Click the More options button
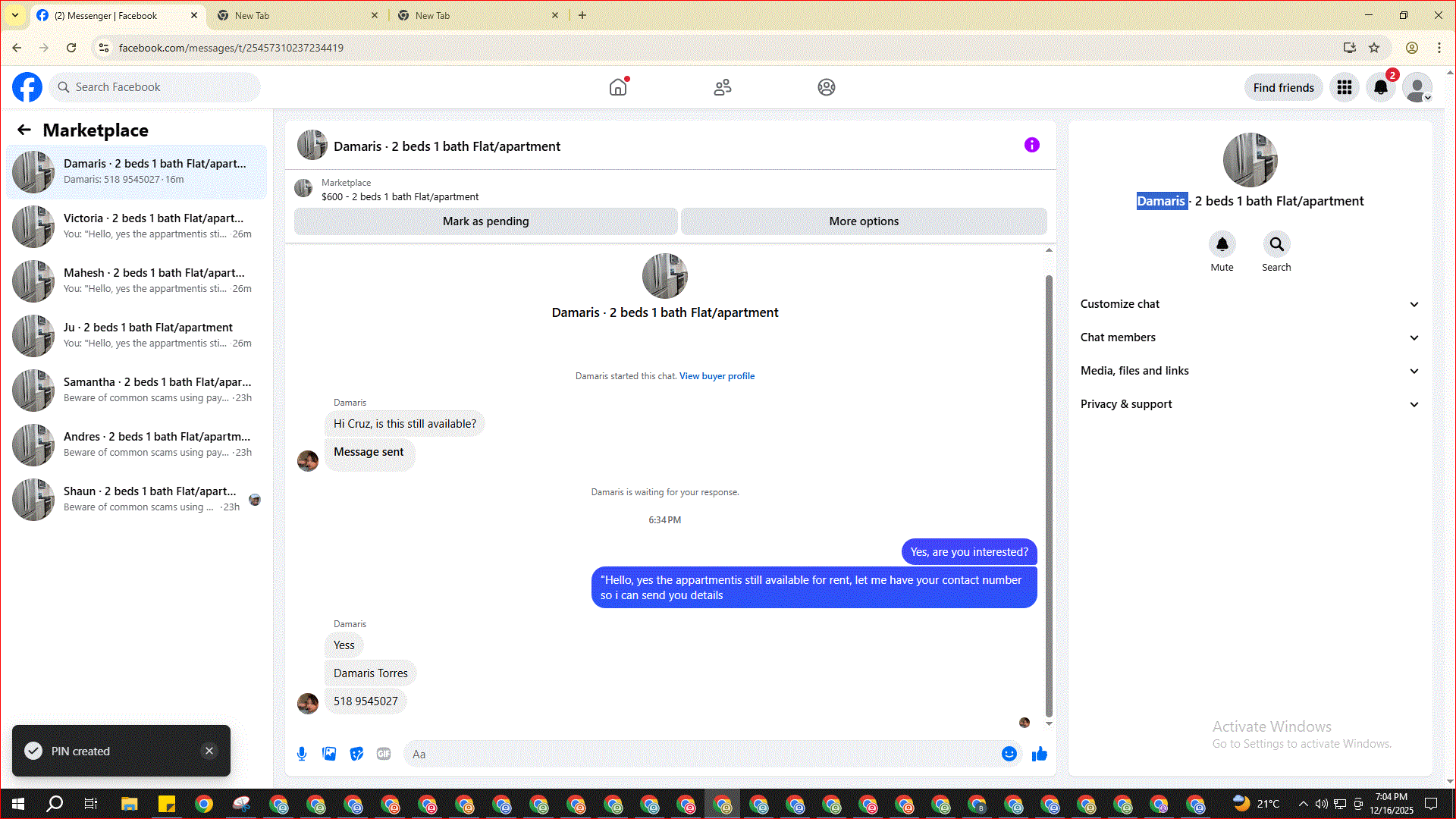Screen dimensions: 1456x819 pyautogui.click(x=864, y=221)
